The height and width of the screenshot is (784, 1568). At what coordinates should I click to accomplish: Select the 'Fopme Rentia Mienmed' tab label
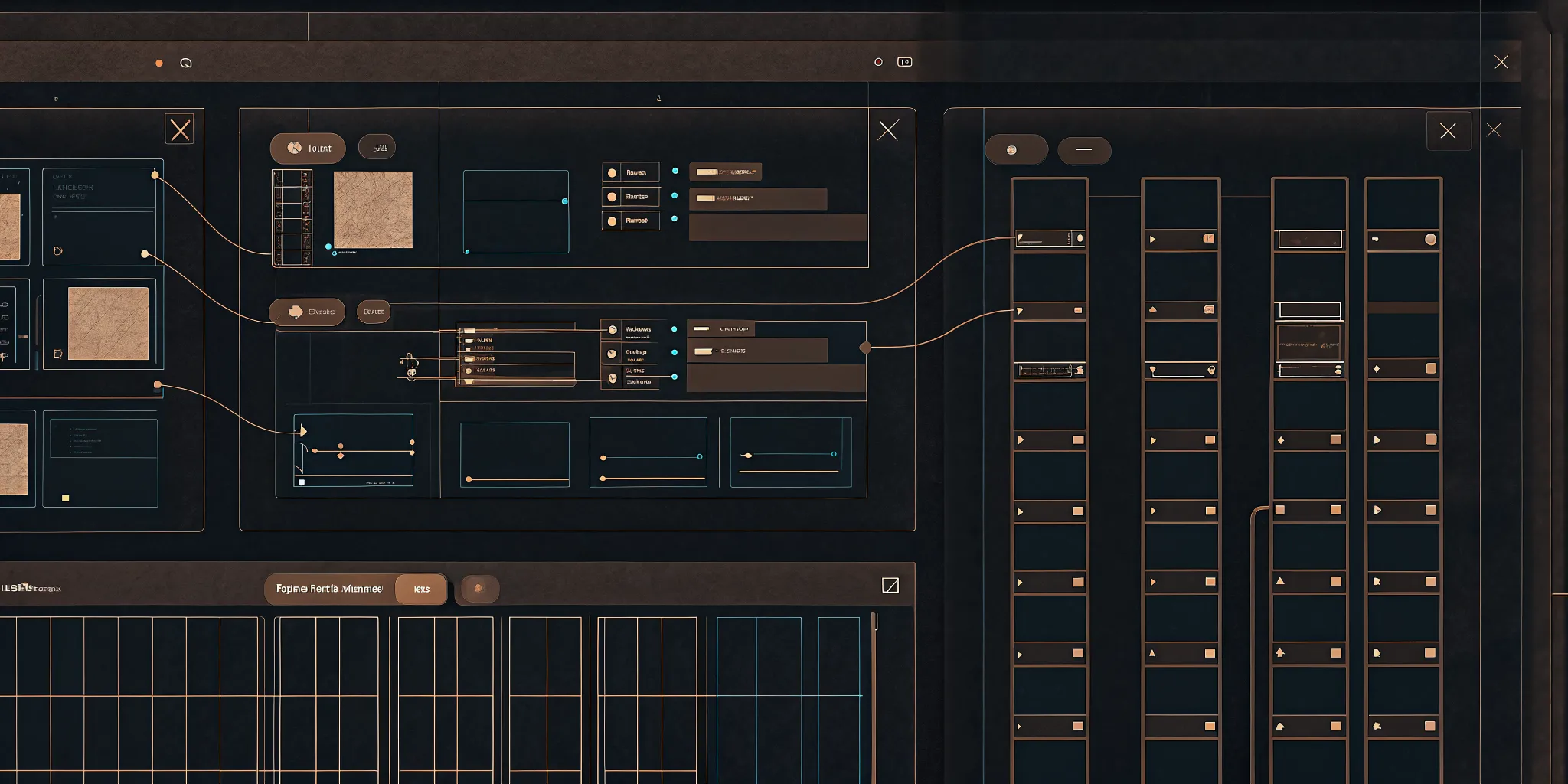(329, 589)
